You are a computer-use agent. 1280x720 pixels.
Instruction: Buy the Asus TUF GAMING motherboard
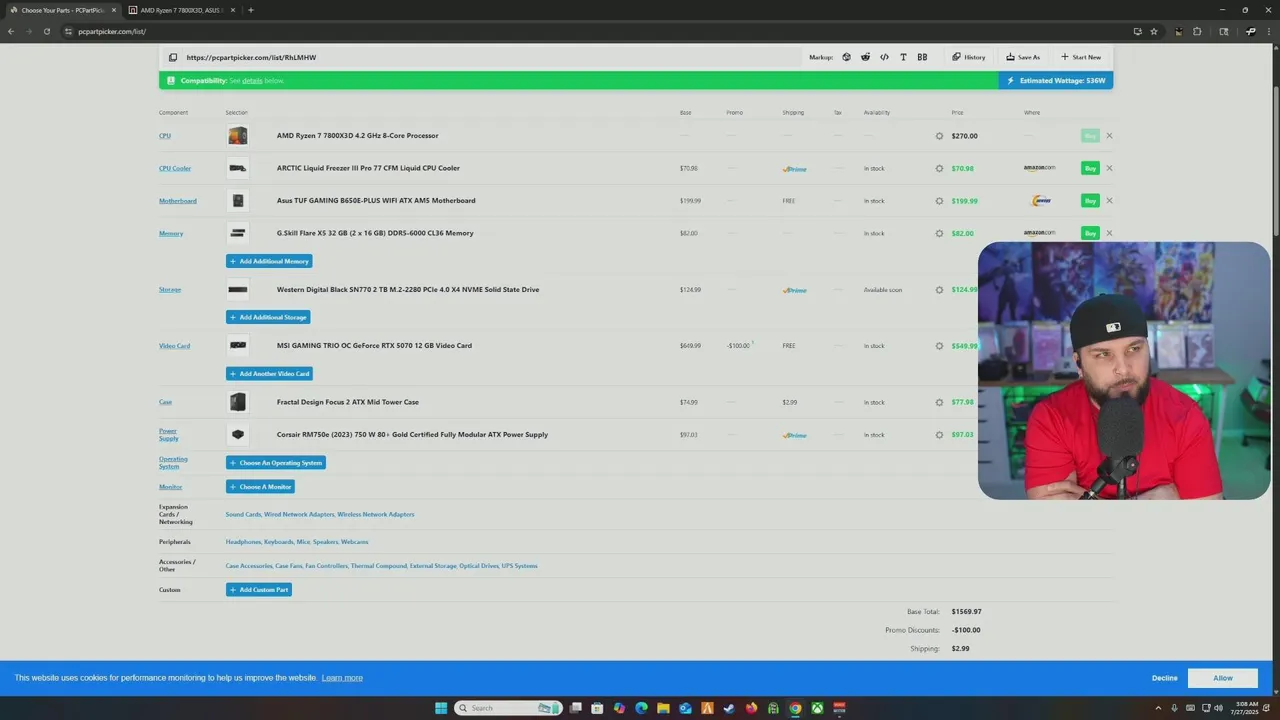tap(1090, 201)
